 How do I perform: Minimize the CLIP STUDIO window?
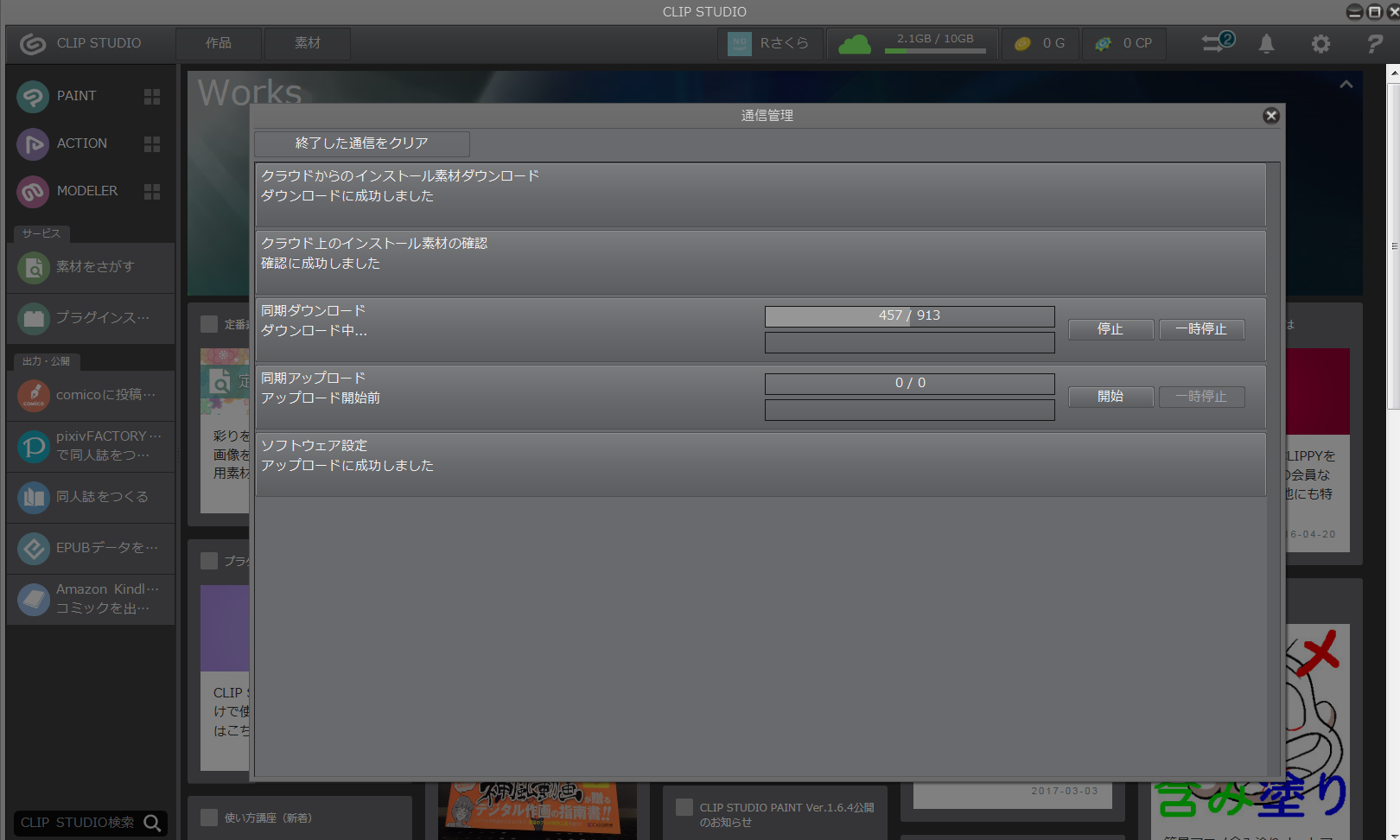(1354, 11)
